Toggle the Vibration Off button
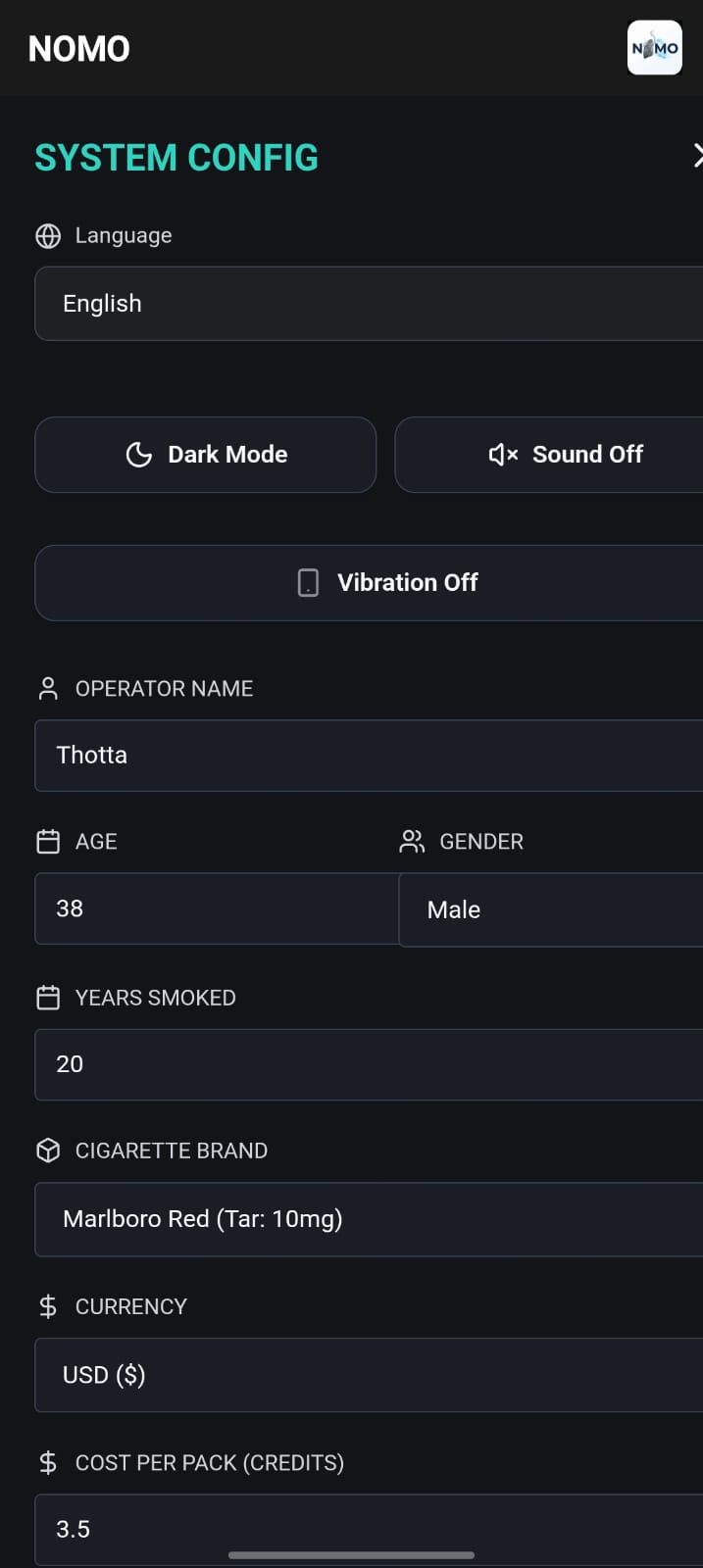The image size is (703, 1568). (x=369, y=583)
